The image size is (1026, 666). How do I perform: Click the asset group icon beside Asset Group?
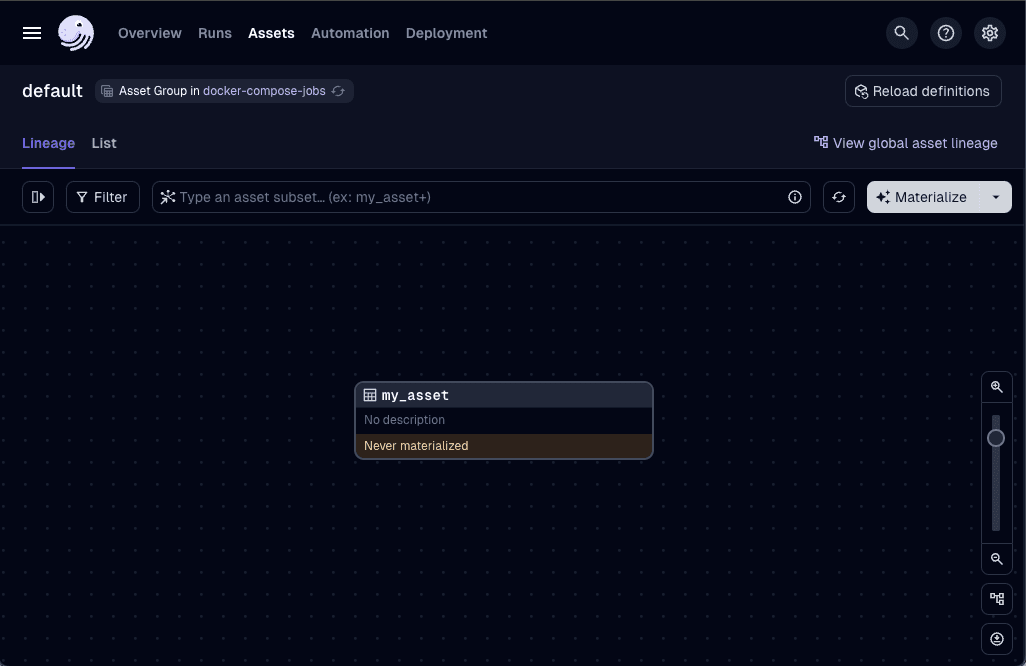pos(107,91)
